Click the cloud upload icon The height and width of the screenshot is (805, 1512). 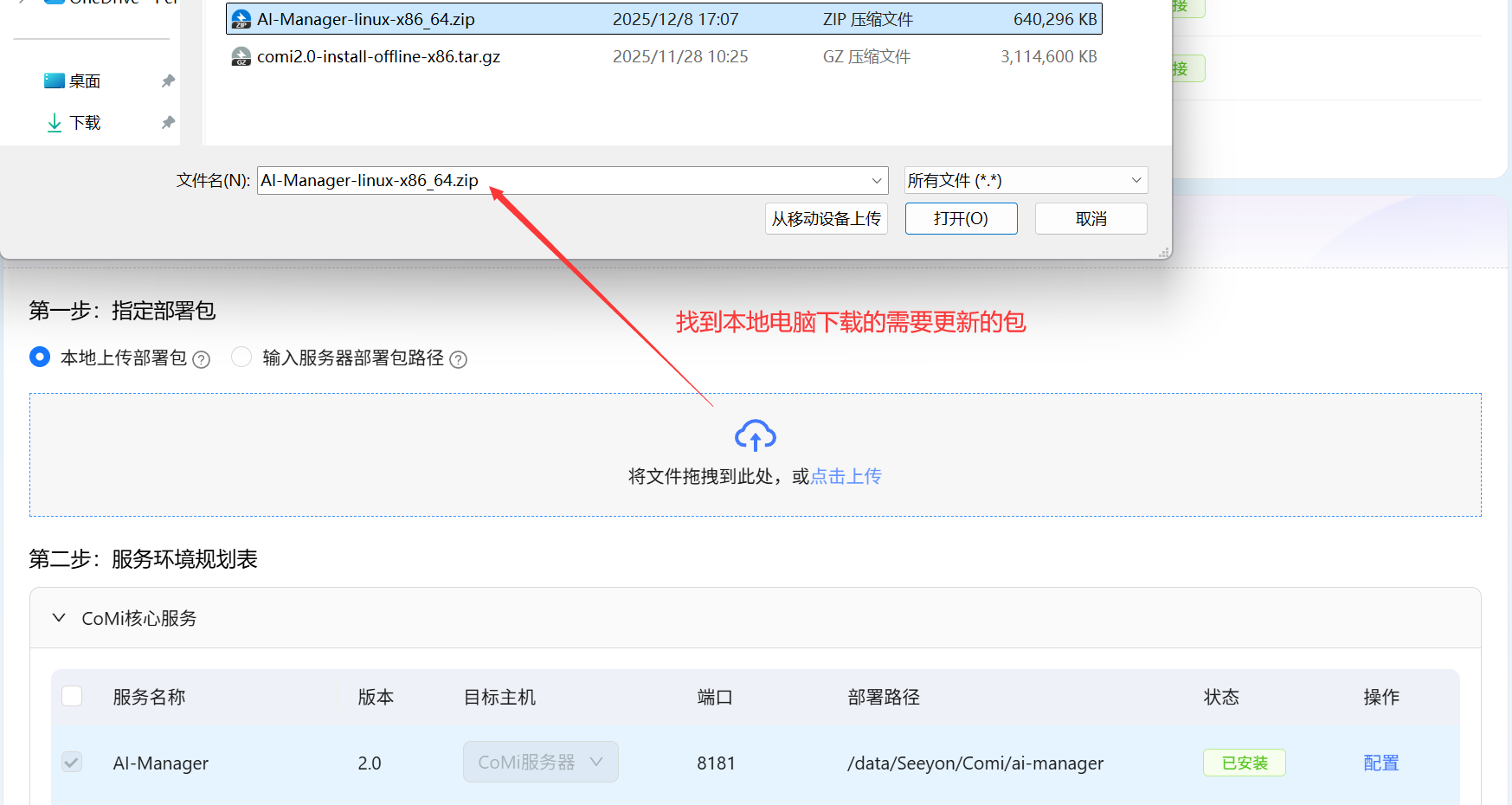point(756,435)
